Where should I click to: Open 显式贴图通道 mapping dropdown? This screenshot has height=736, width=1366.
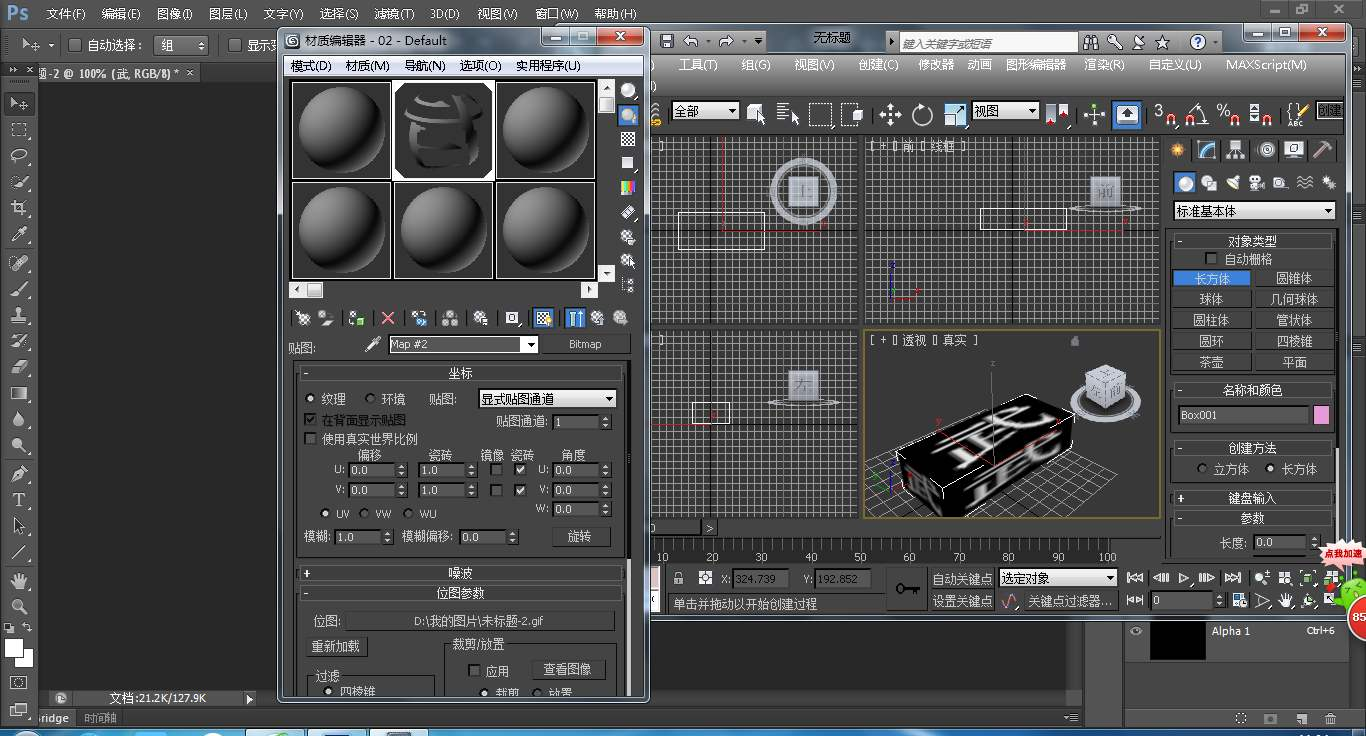pos(548,398)
